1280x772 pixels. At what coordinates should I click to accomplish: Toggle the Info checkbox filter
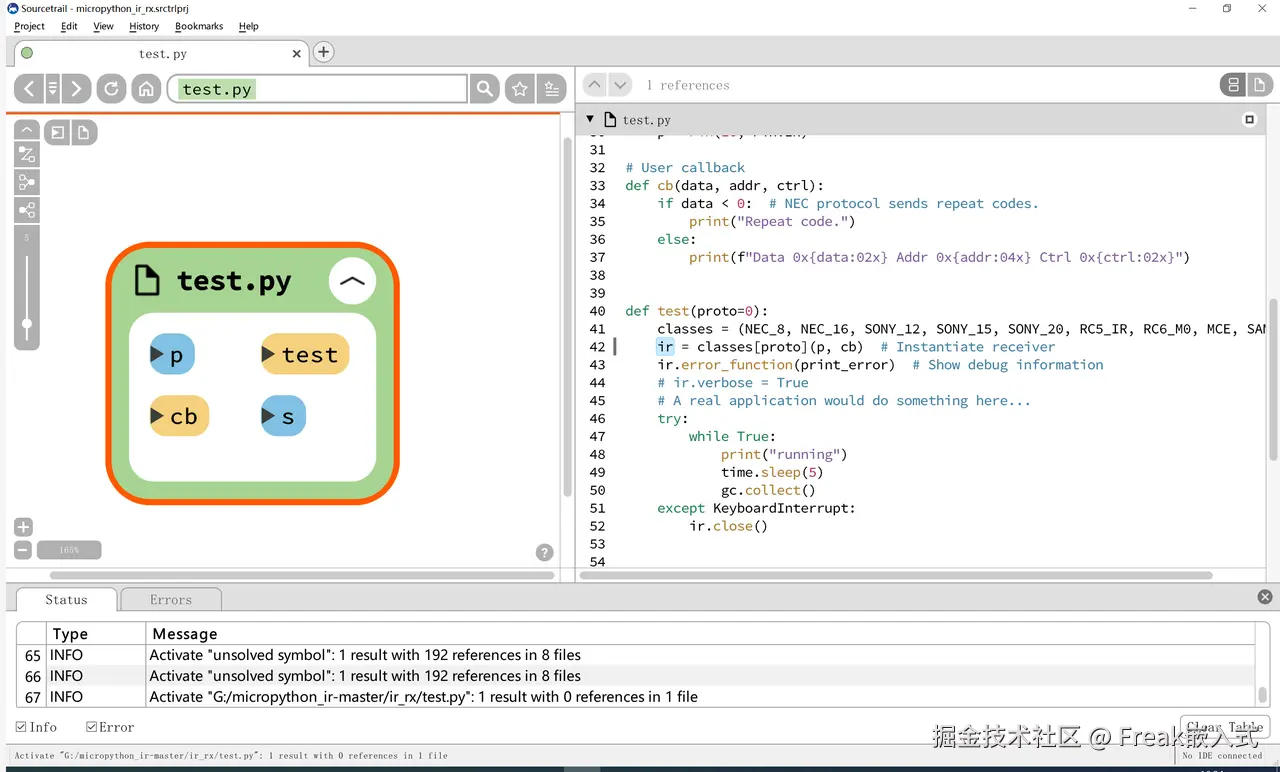coord(21,727)
